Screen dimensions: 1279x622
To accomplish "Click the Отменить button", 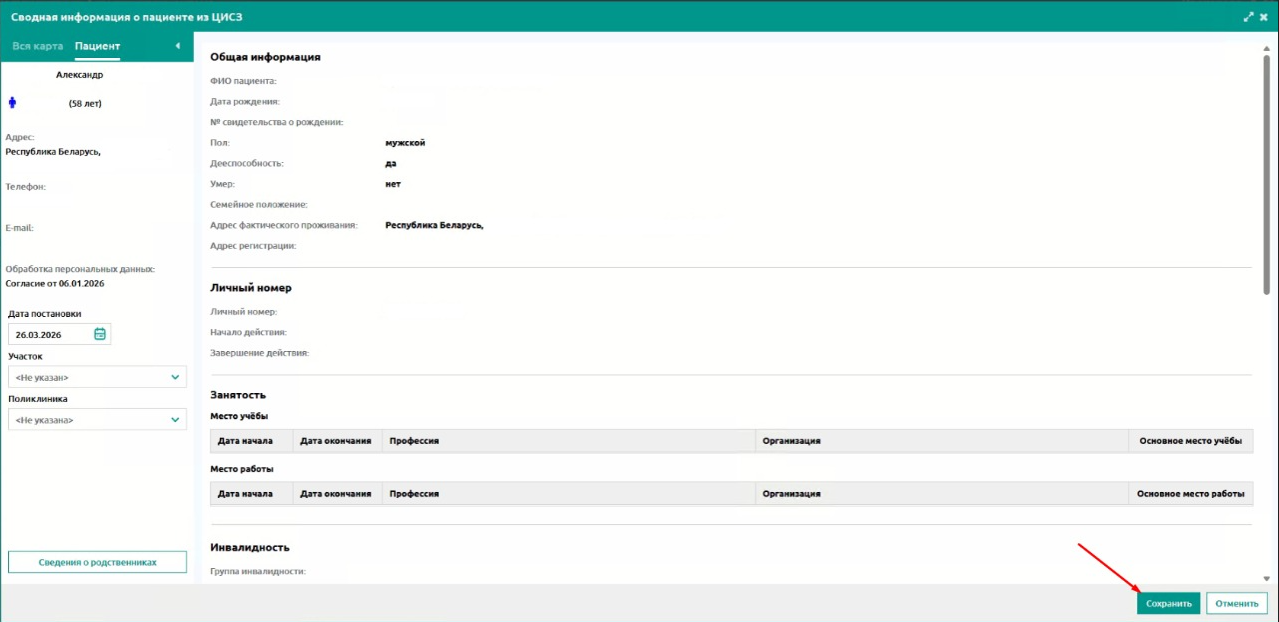I will (1237, 603).
